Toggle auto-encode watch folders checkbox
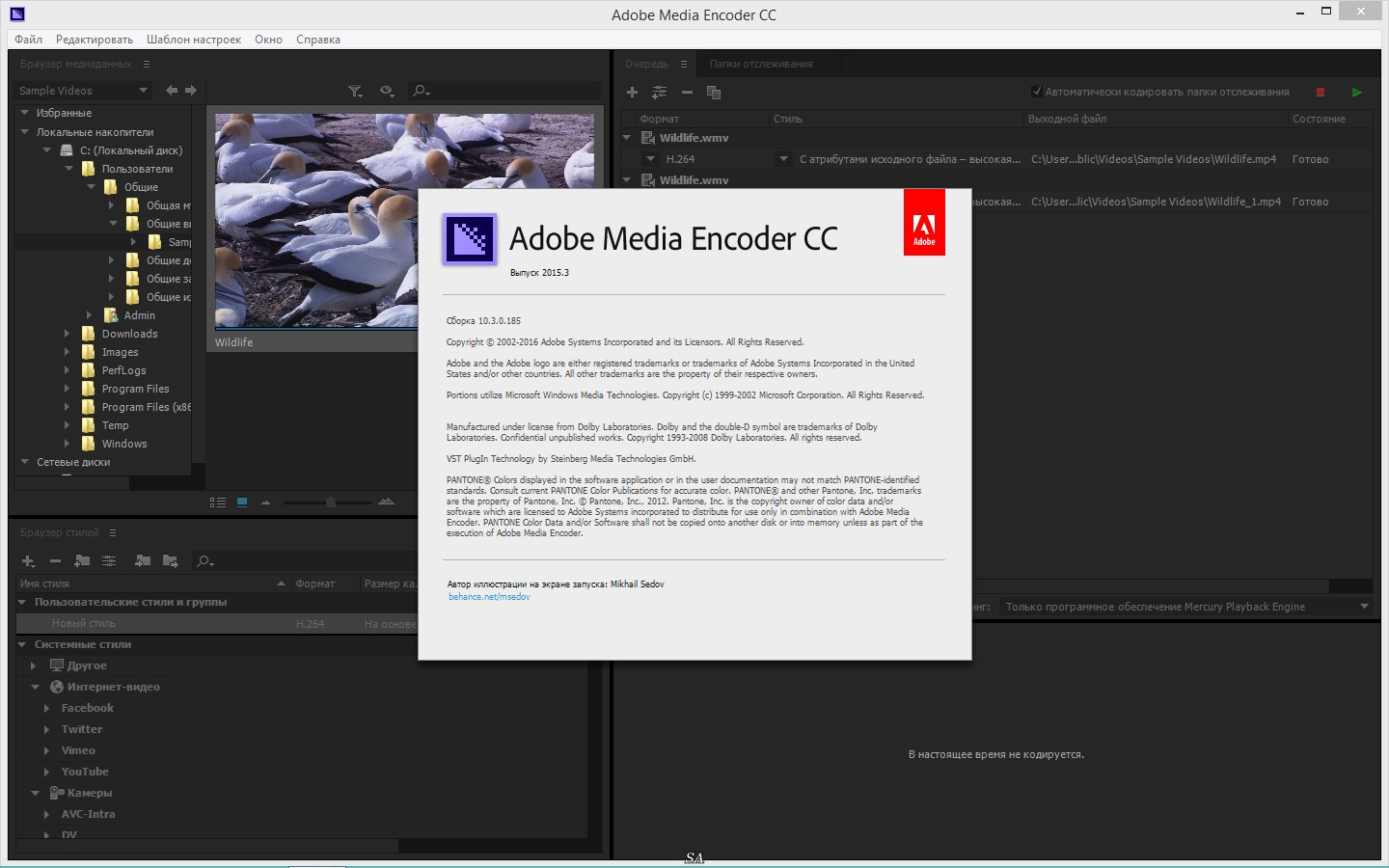 coord(1037,92)
